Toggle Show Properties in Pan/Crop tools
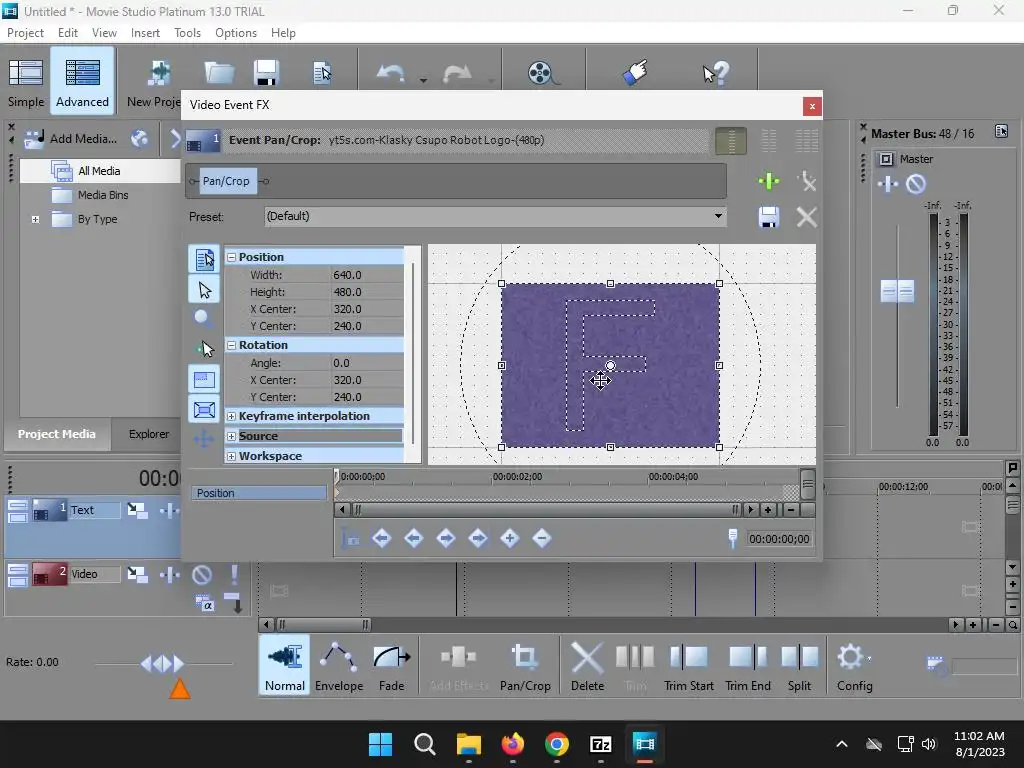This screenshot has height=768, width=1024. (204, 259)
